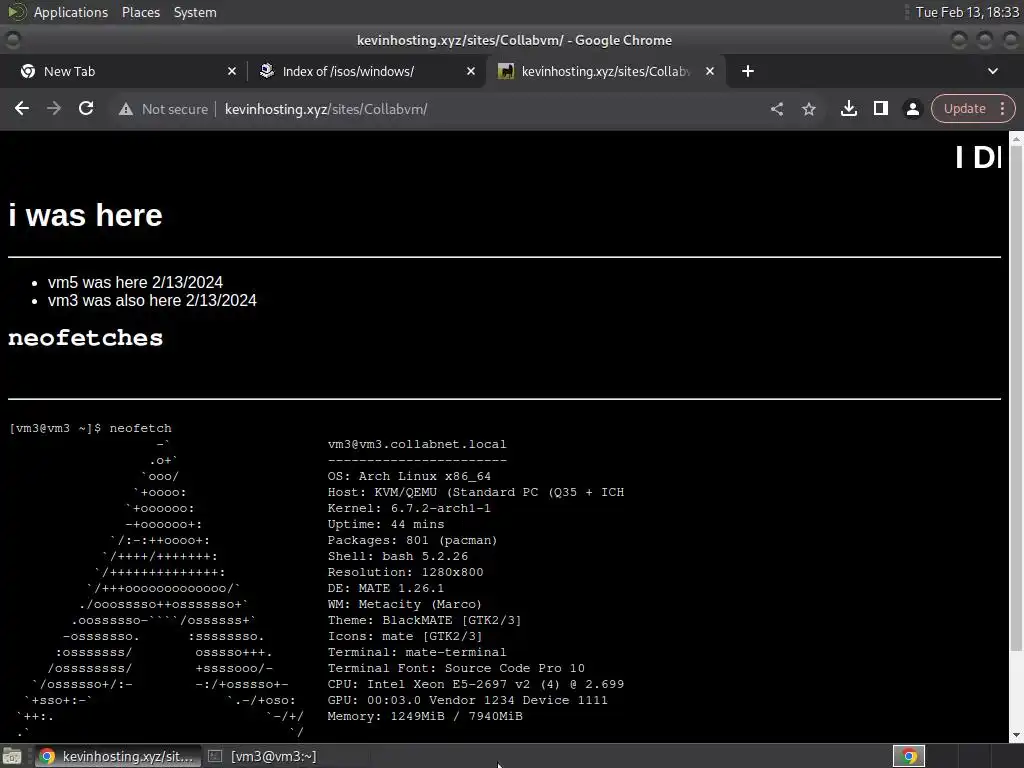
Task: Bookmark this page with the star
Action: pos(808,108)
